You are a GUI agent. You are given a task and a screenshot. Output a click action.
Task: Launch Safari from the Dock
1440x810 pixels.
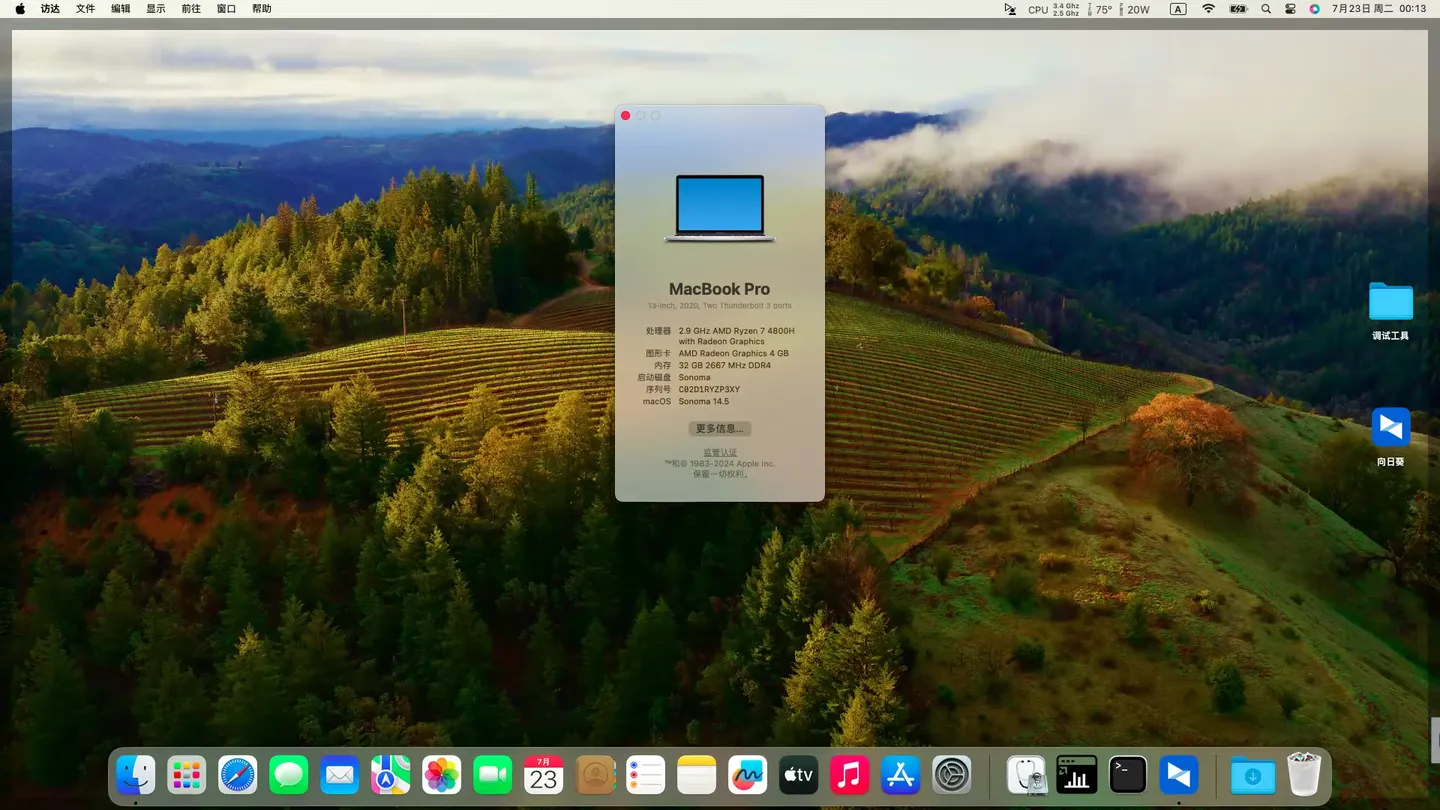238,775
